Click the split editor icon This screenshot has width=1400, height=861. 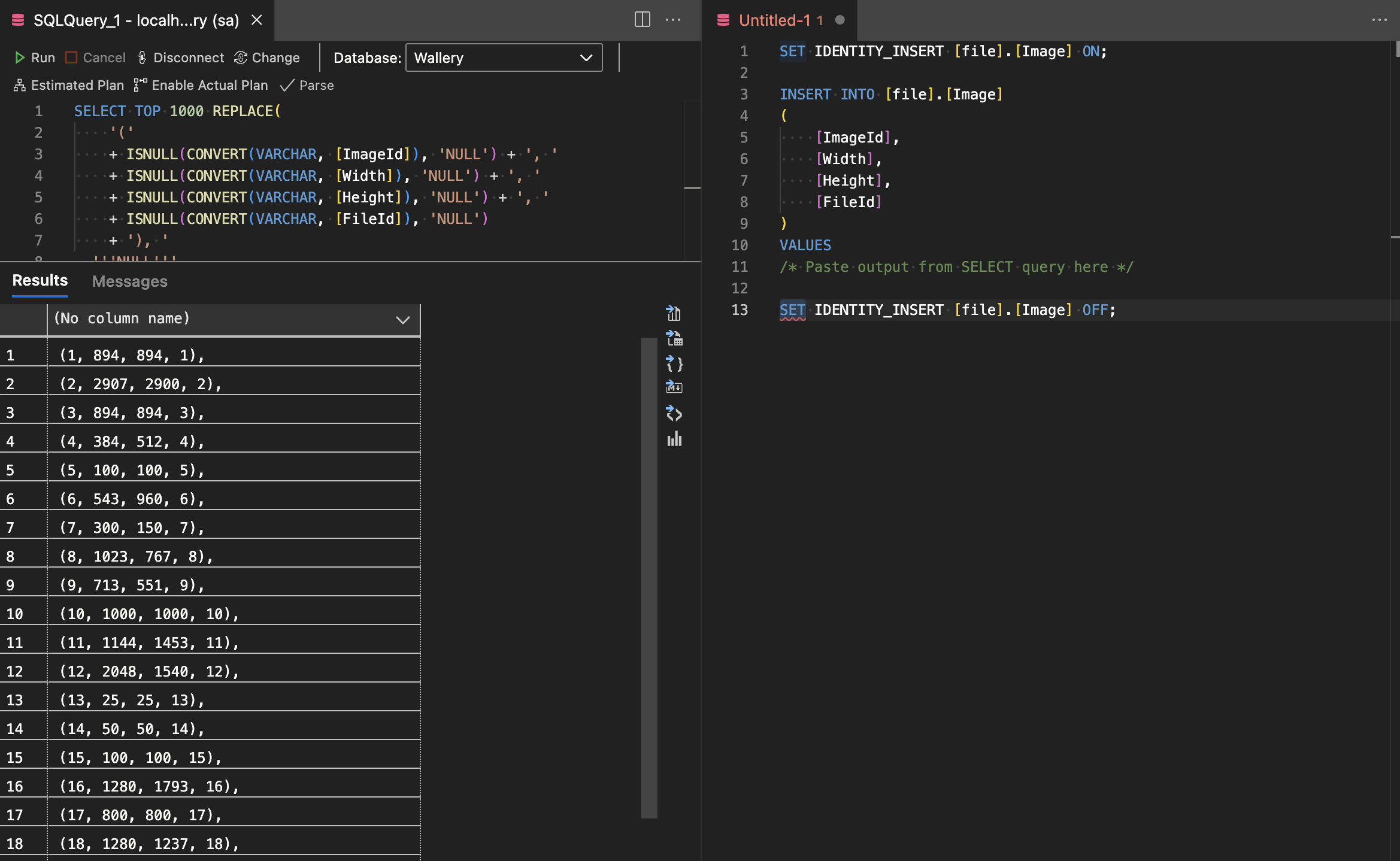pos(642,20)
